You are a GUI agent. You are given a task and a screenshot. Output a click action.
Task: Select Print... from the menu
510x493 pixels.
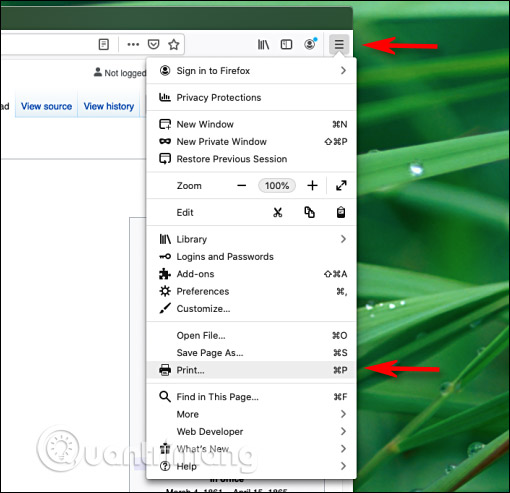tap(252, 370)
